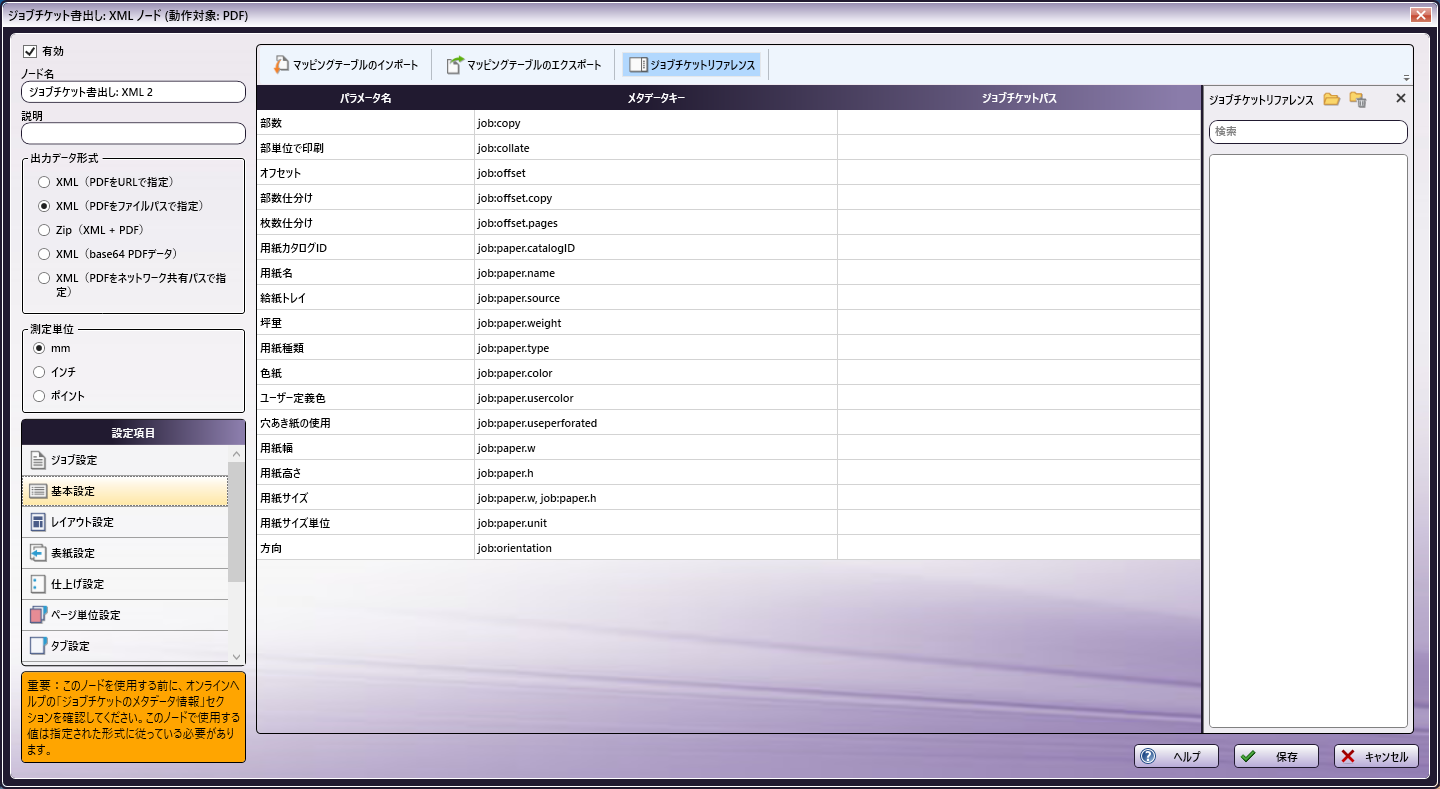Click the マッピングテーブルのエクスポート icon
Image resolution: width=1440 pixels, height=789 pixels.
pyautogui.click(x=454, y=65)
